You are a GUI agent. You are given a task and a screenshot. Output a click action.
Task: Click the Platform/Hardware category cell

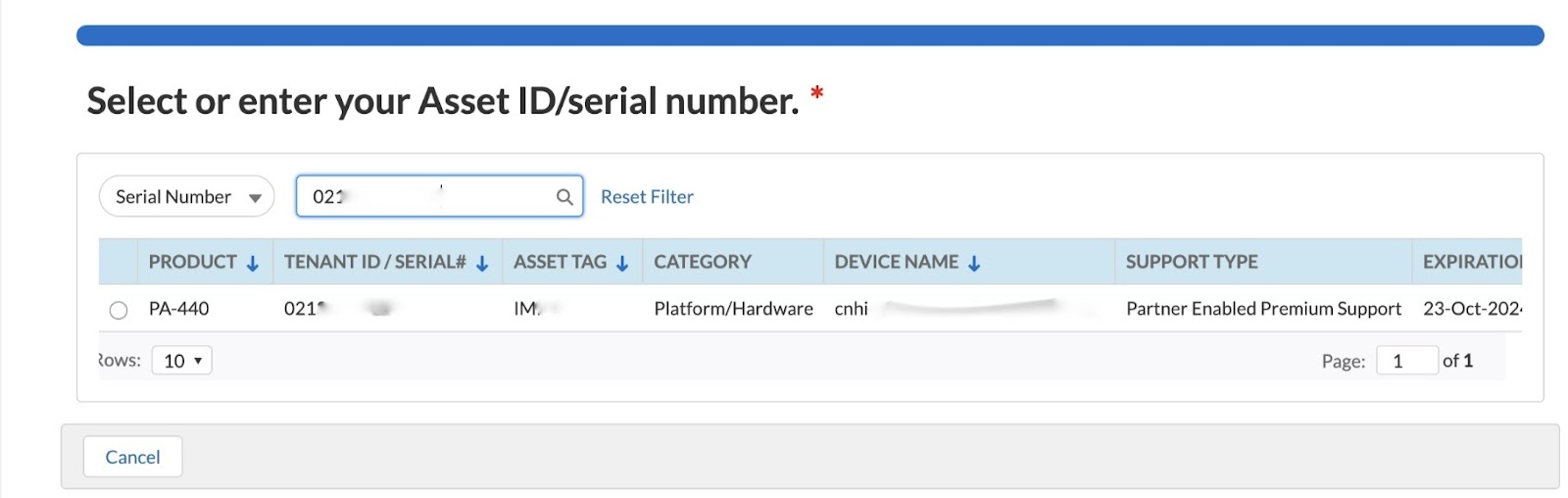[x=733, y=309]
